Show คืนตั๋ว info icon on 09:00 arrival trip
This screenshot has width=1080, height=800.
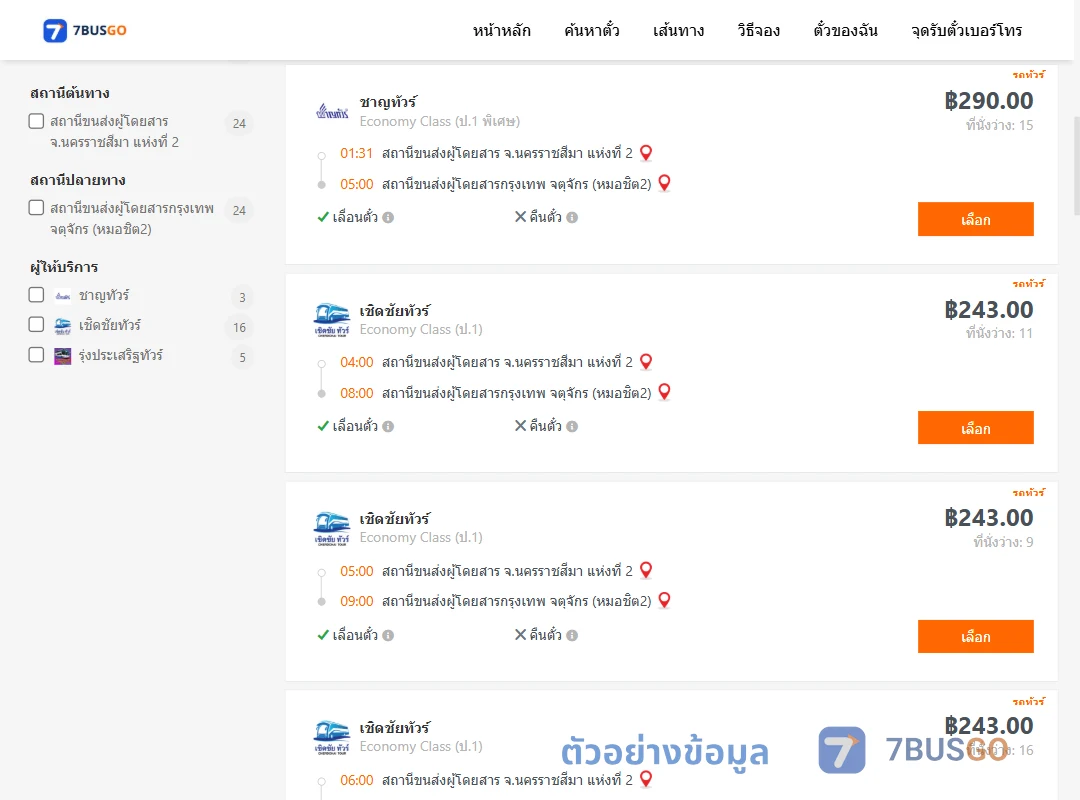(572, 635)
